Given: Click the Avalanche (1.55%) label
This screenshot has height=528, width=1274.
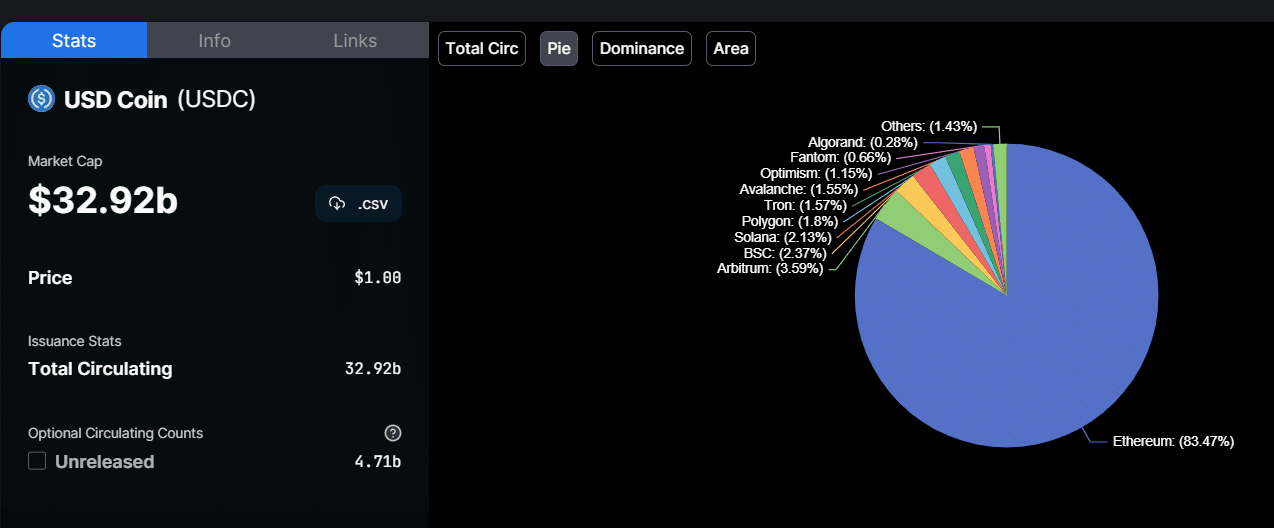Looking at the screenshot, I should coord(798,189).
